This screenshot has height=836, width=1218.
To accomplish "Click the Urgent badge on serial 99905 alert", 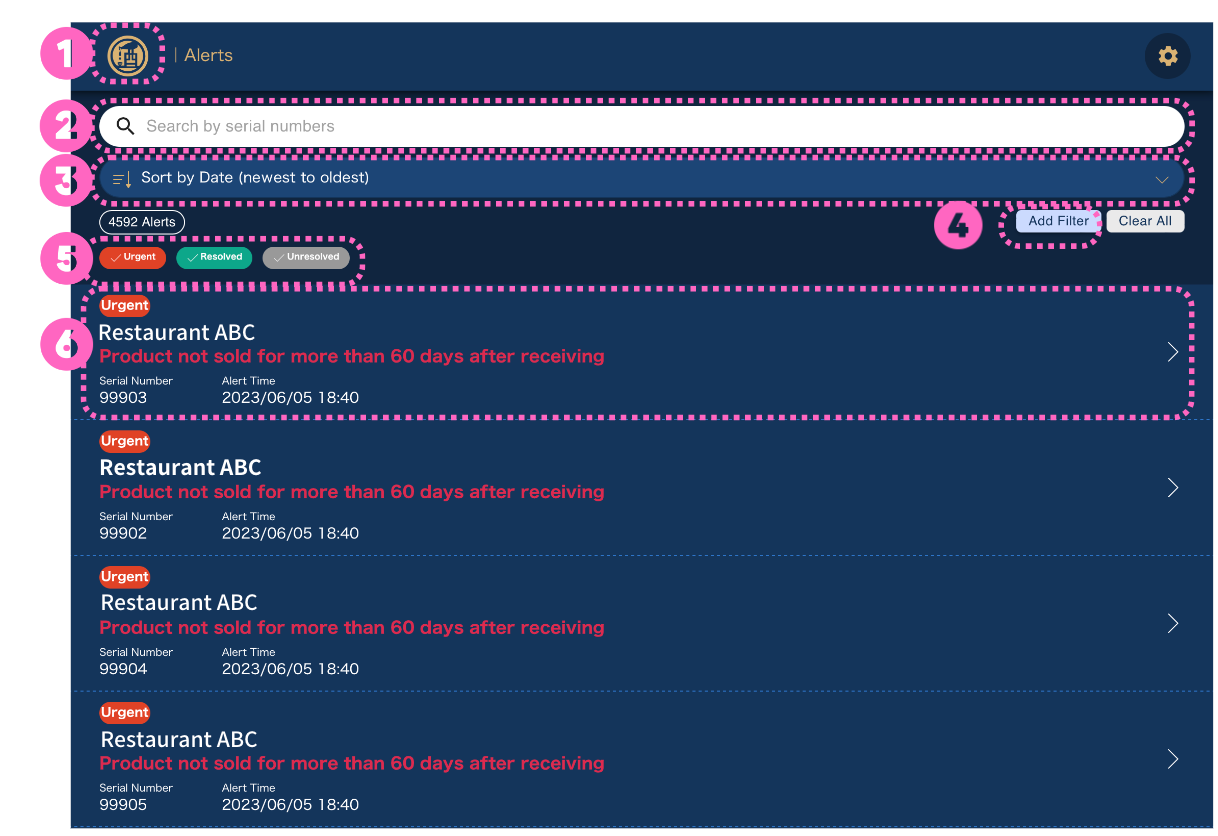I will [125, 713].
